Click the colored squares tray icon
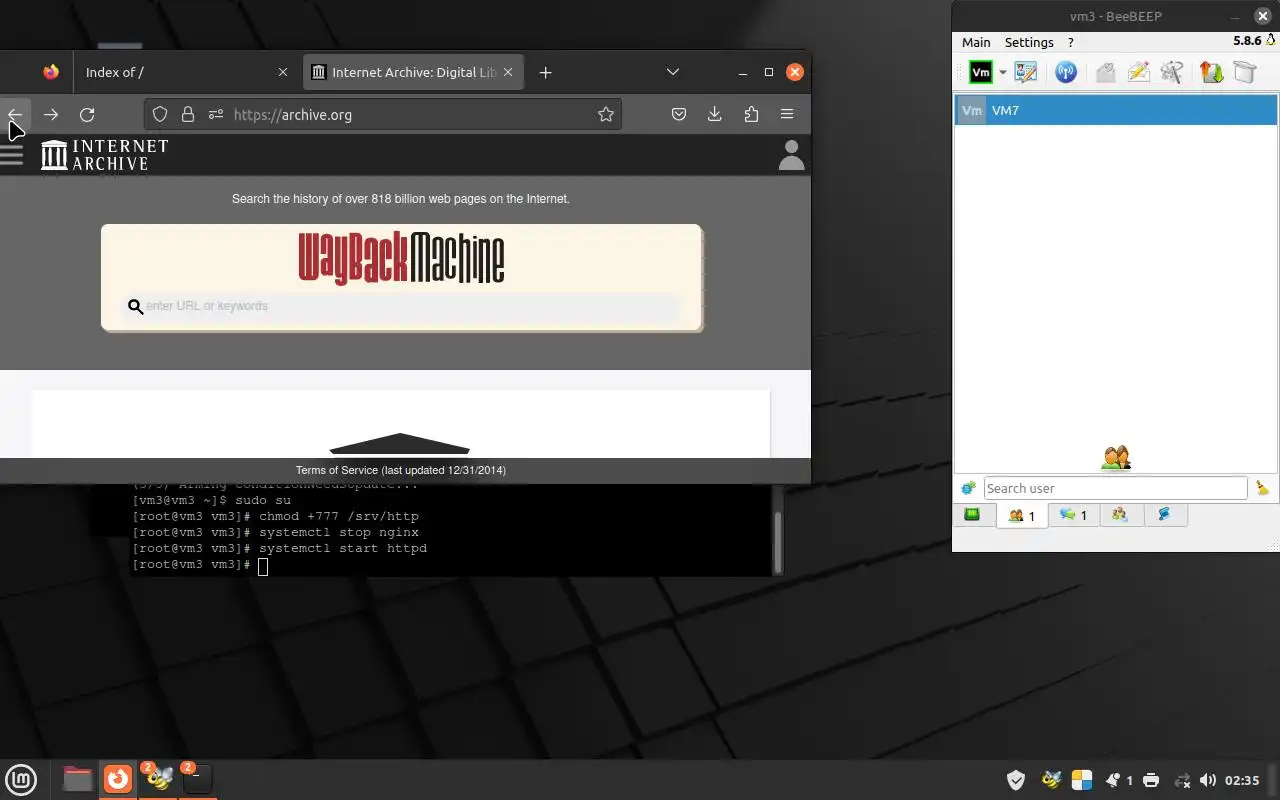The width and height of the screenshot is (1280, 800). click(1082, 780)
